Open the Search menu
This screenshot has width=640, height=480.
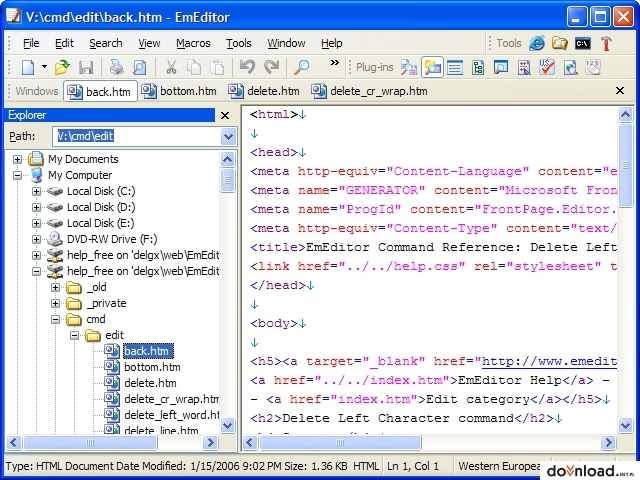click(x=106, y=43)
